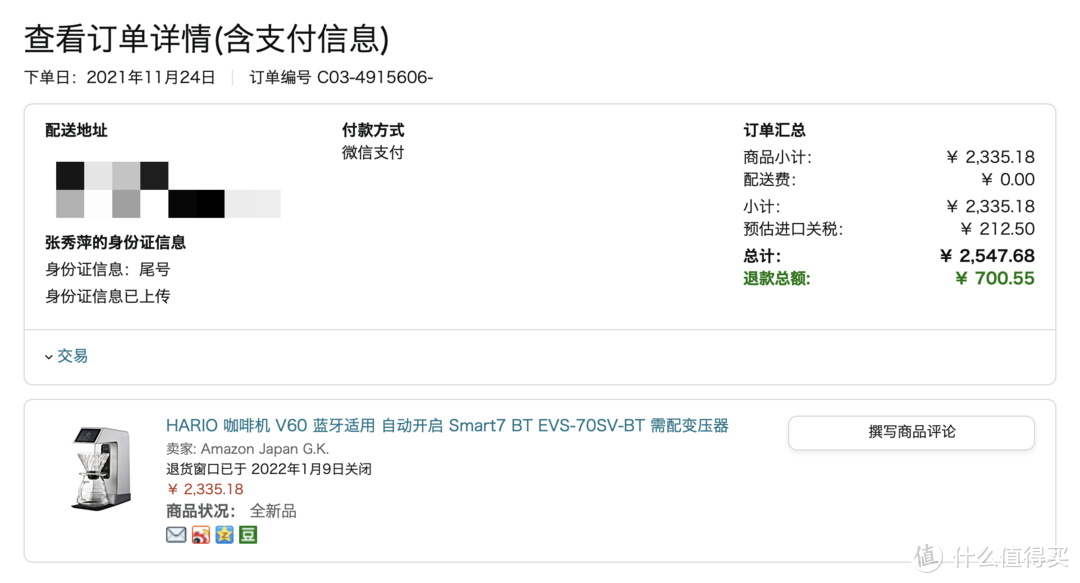Click the bold order total ¥2,547.68
Viewport: 1080px width, 583px height.
(987, 256)
